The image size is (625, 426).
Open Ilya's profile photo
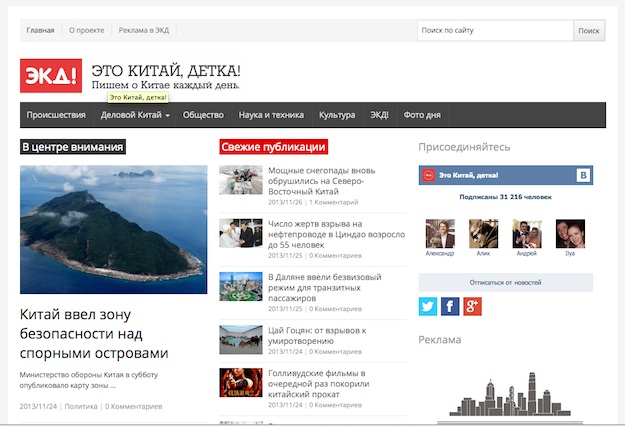point(570,234)
